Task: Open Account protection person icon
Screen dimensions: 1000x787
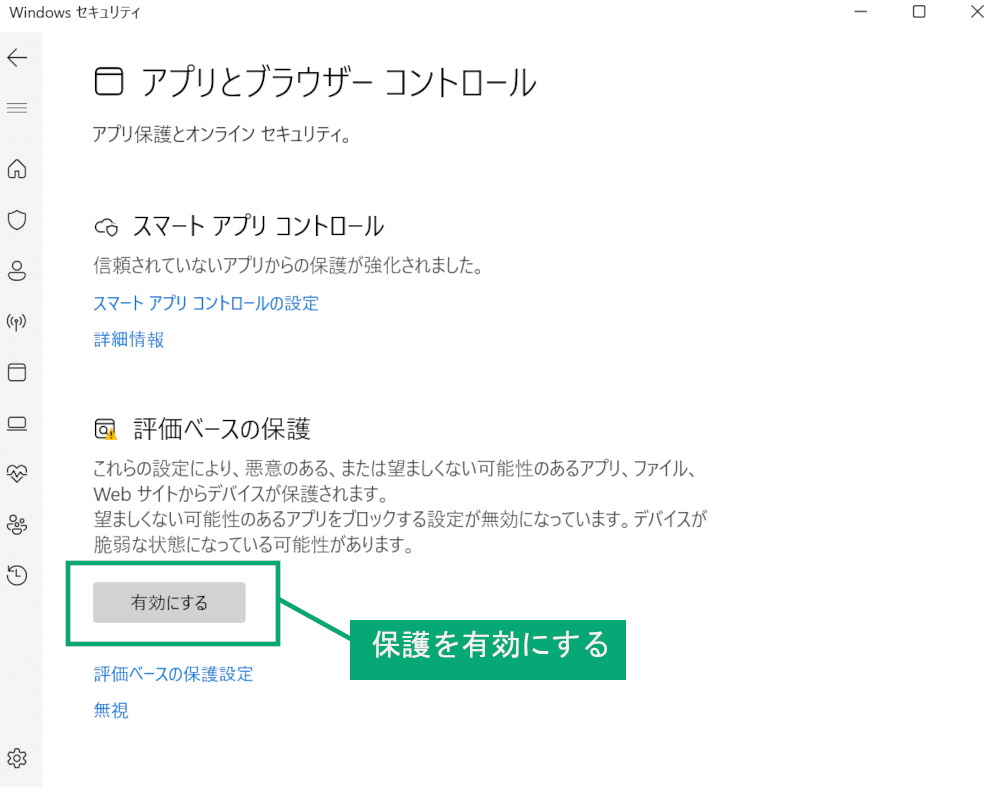Action: click(x=17, y=271)
